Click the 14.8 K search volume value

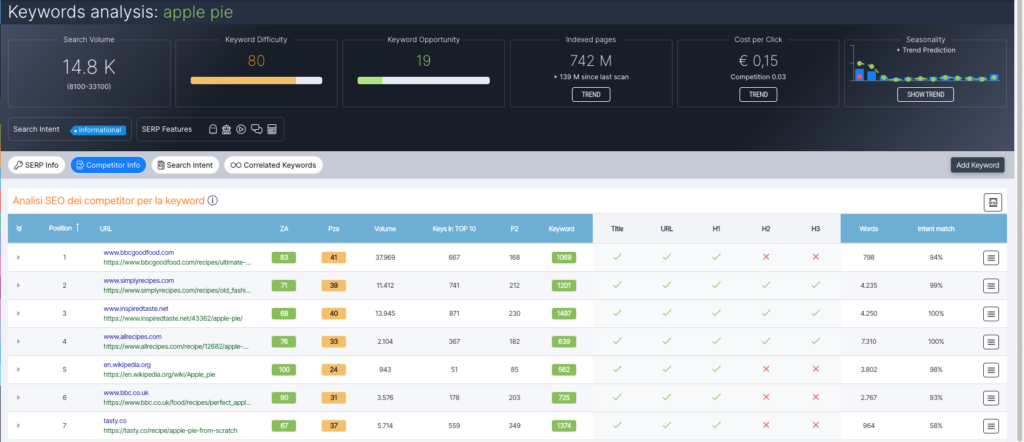[x=89, y=66]
